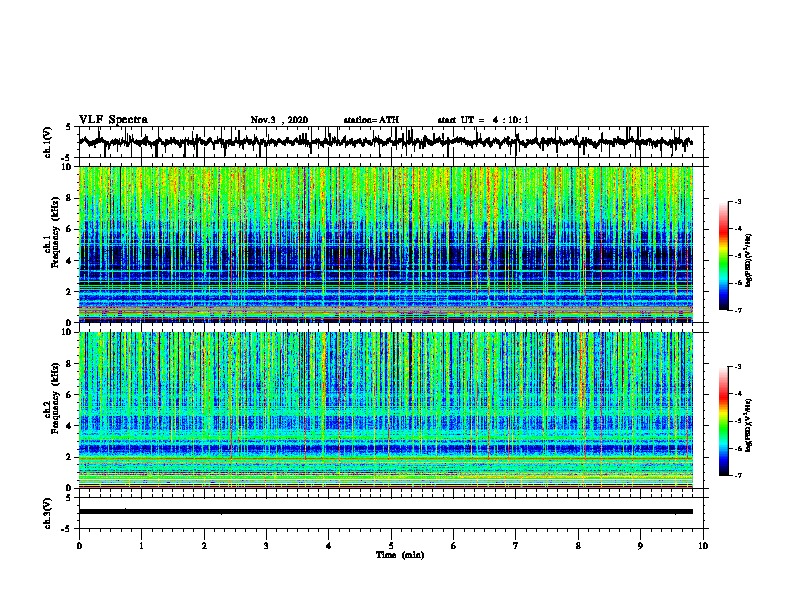
Task: Click the log(PSD) label beside ch.2 colorbar
Action: [x=749, y=425]
